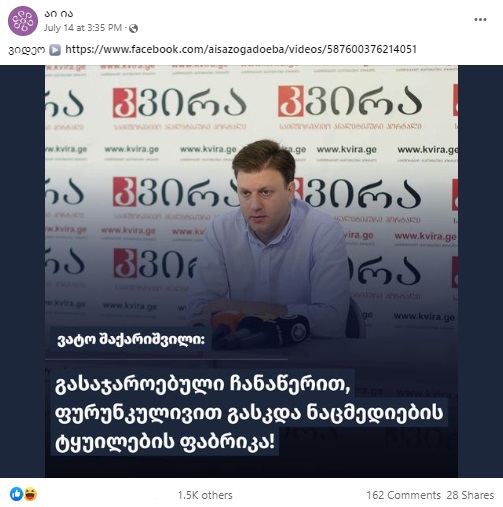Open the page name "აი ია"
The image size is (503, 507).
coord(58,14)
